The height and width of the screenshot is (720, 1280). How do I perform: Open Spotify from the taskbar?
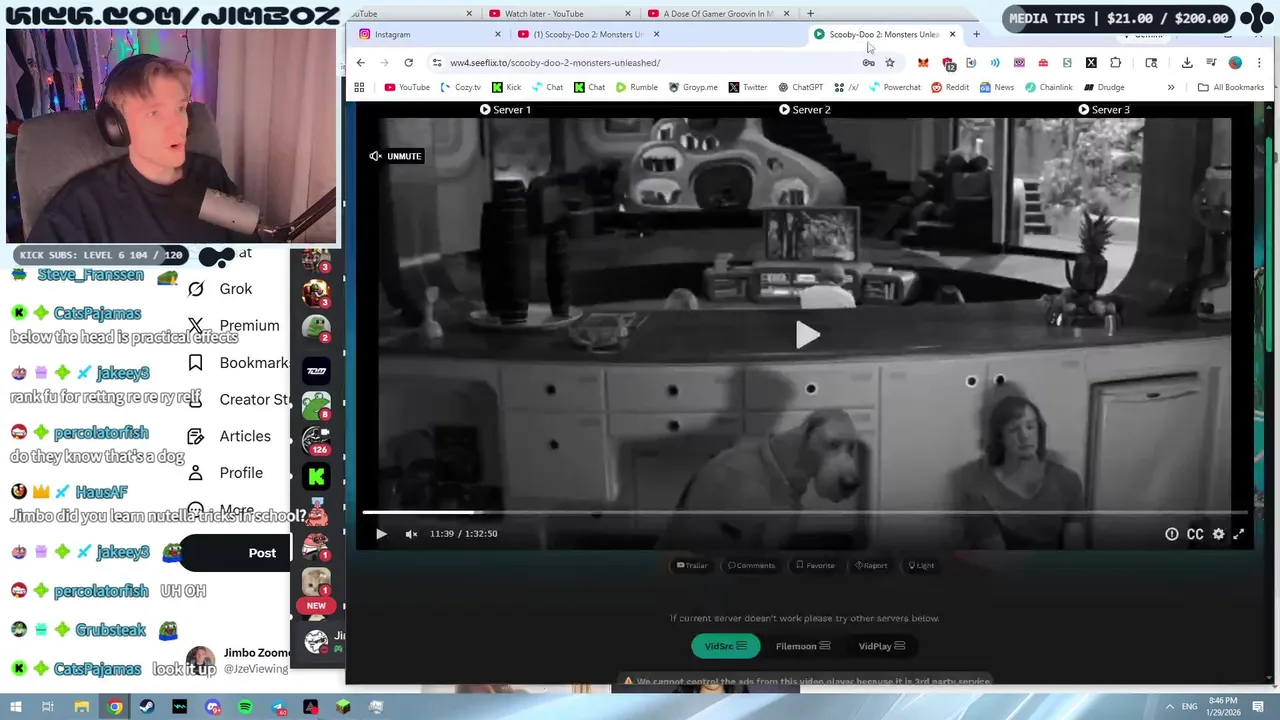click(x=245, y=707)
